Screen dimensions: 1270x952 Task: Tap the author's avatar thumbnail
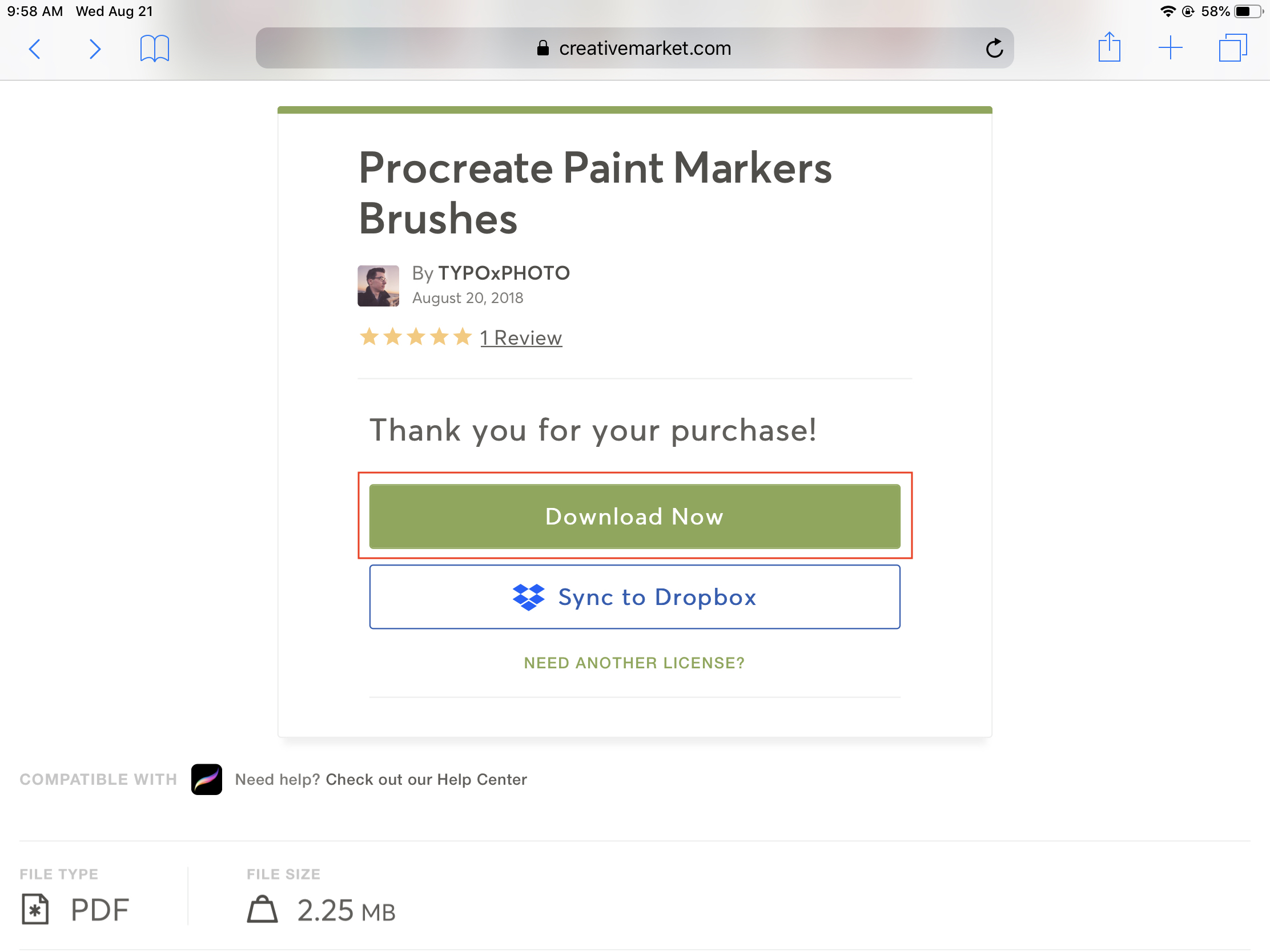tap(379, 286)
